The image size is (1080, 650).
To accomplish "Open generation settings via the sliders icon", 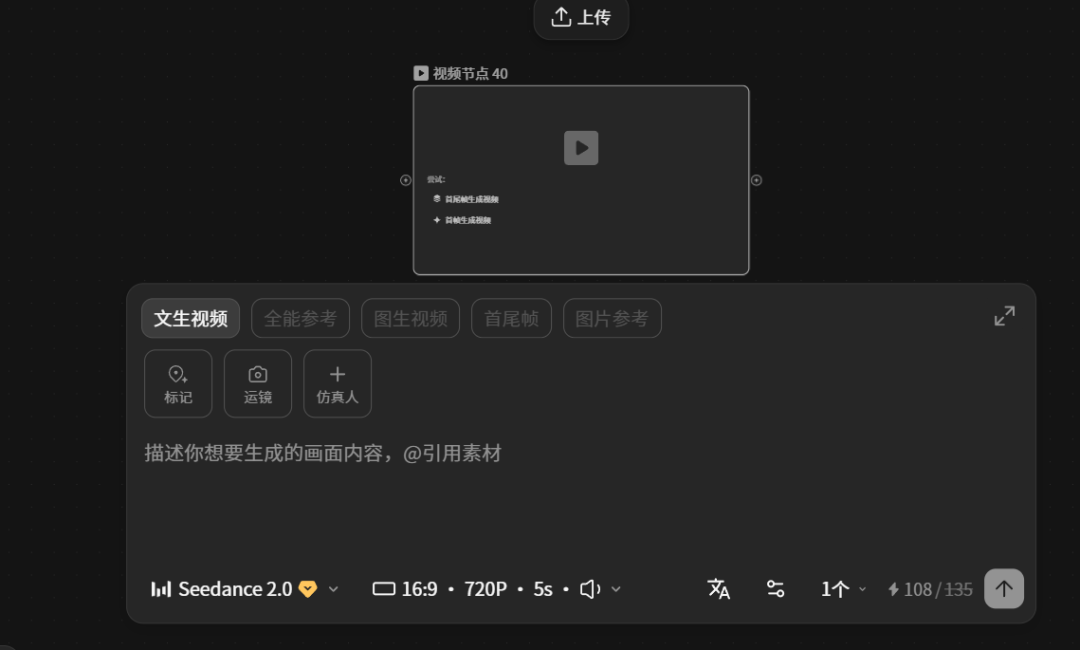I will pyautogui.click(x=775, y=589).
